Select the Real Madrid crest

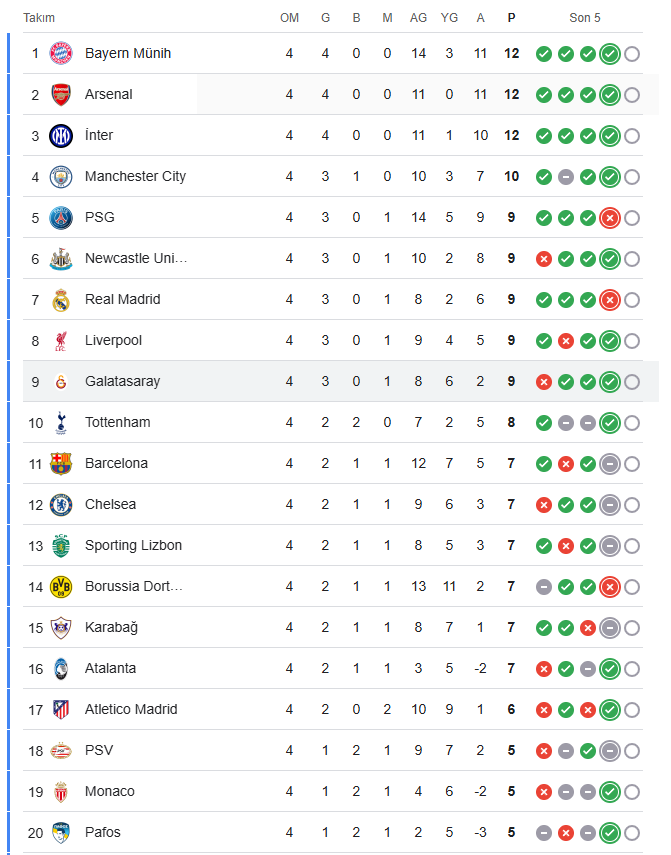click(61, 299)
